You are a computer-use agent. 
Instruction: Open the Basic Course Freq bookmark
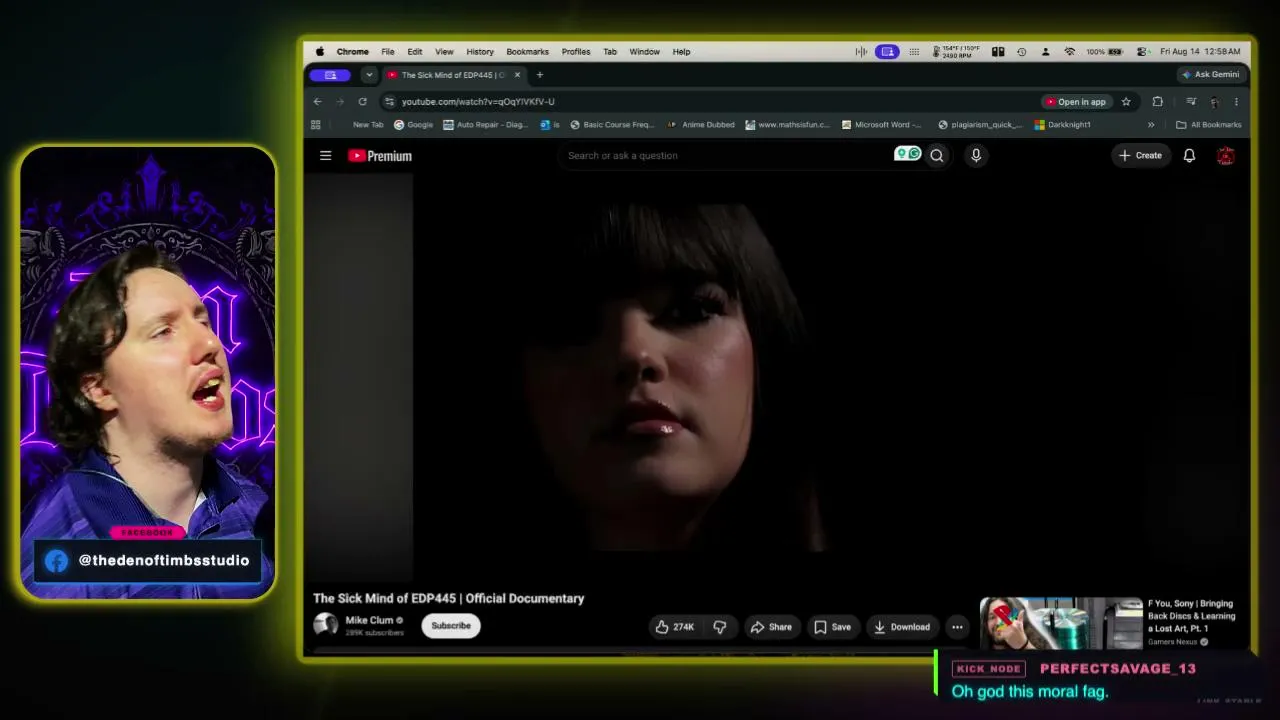pyautogui.click(x=611, y=125)
